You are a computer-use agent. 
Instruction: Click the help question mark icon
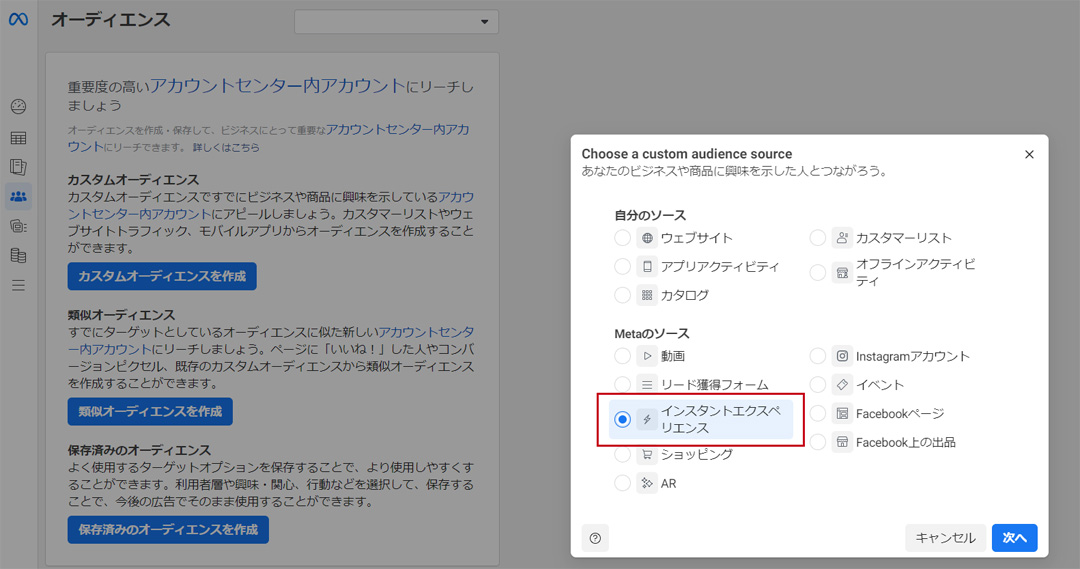tap(595, 538)
